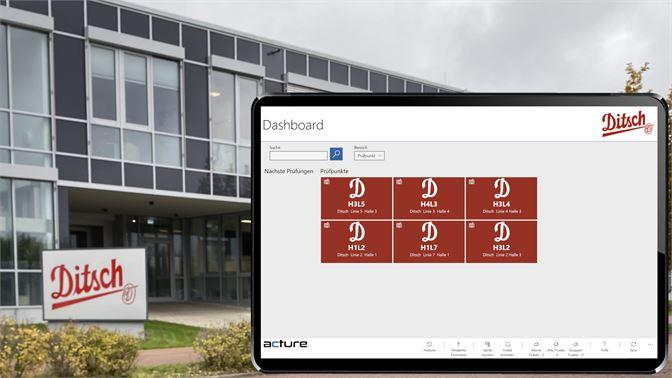Open Pendente Formulare in bottom toolbar

pos(459,349)
